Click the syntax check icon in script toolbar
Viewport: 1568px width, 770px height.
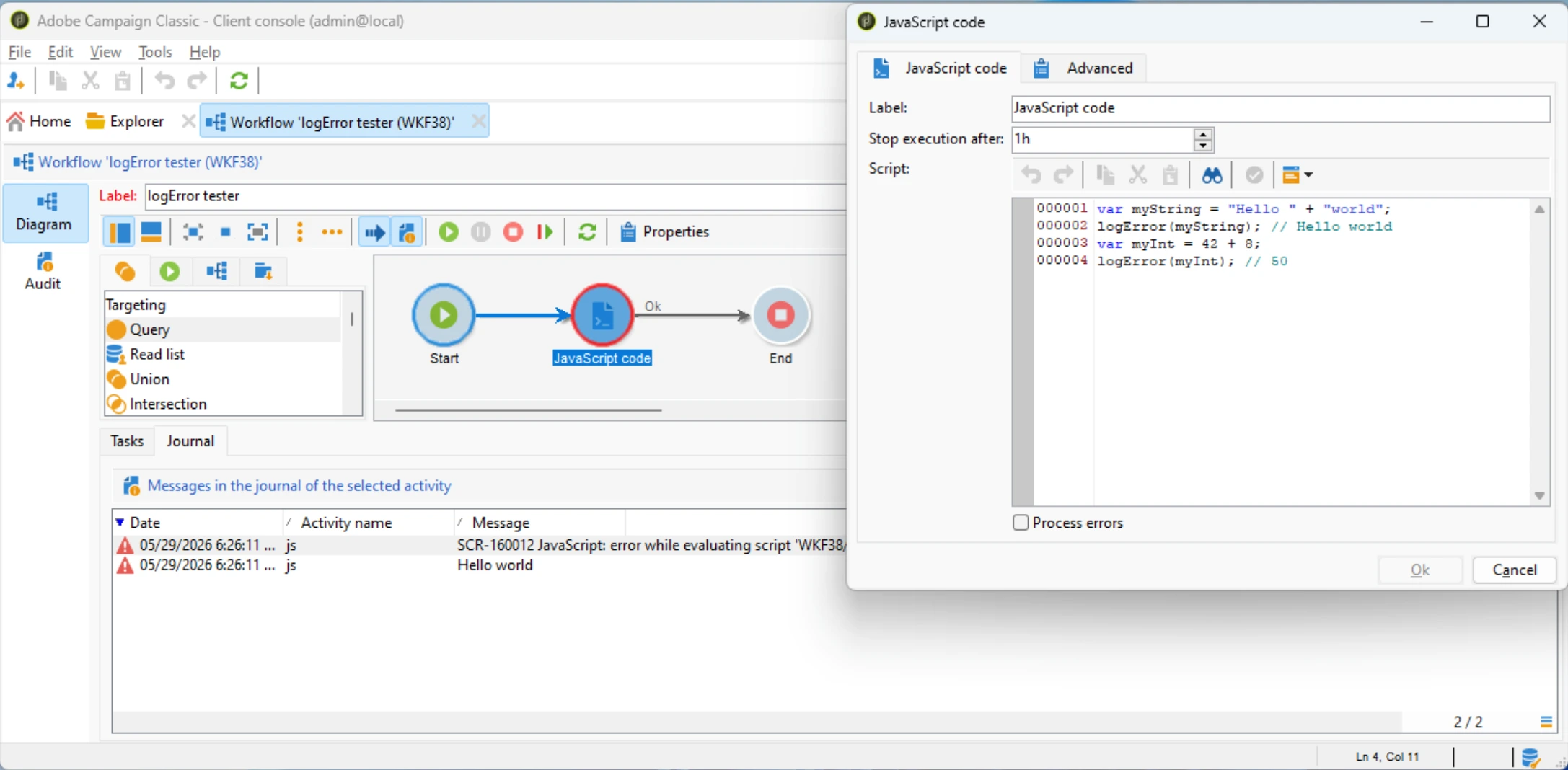(1254, 175)
